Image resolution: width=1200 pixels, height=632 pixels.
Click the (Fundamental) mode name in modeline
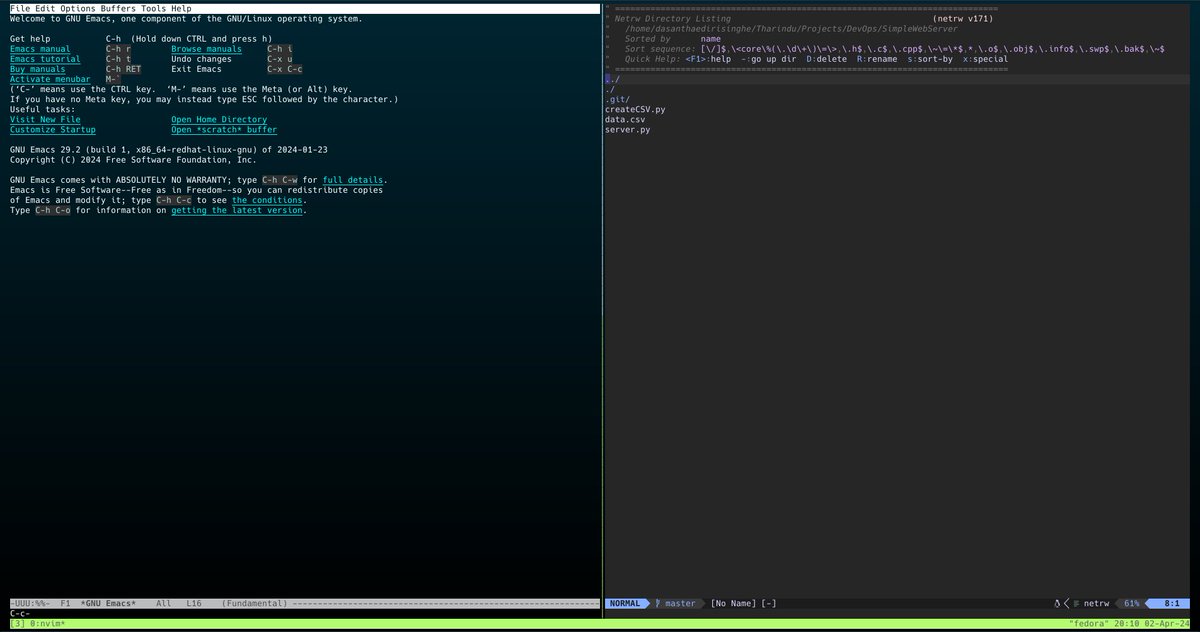(254, 603)
